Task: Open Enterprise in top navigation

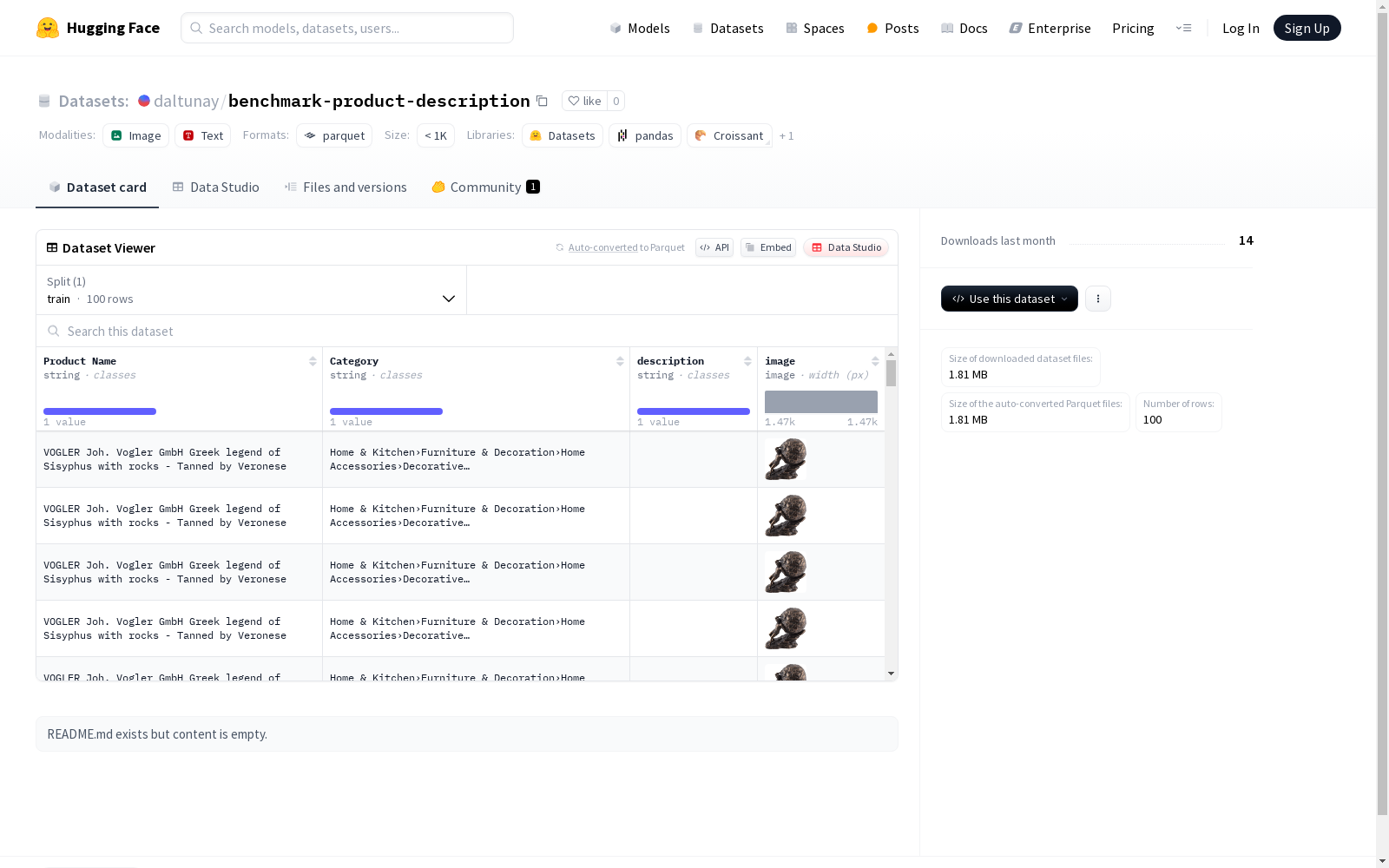Action: click(x=1050, y=28)
